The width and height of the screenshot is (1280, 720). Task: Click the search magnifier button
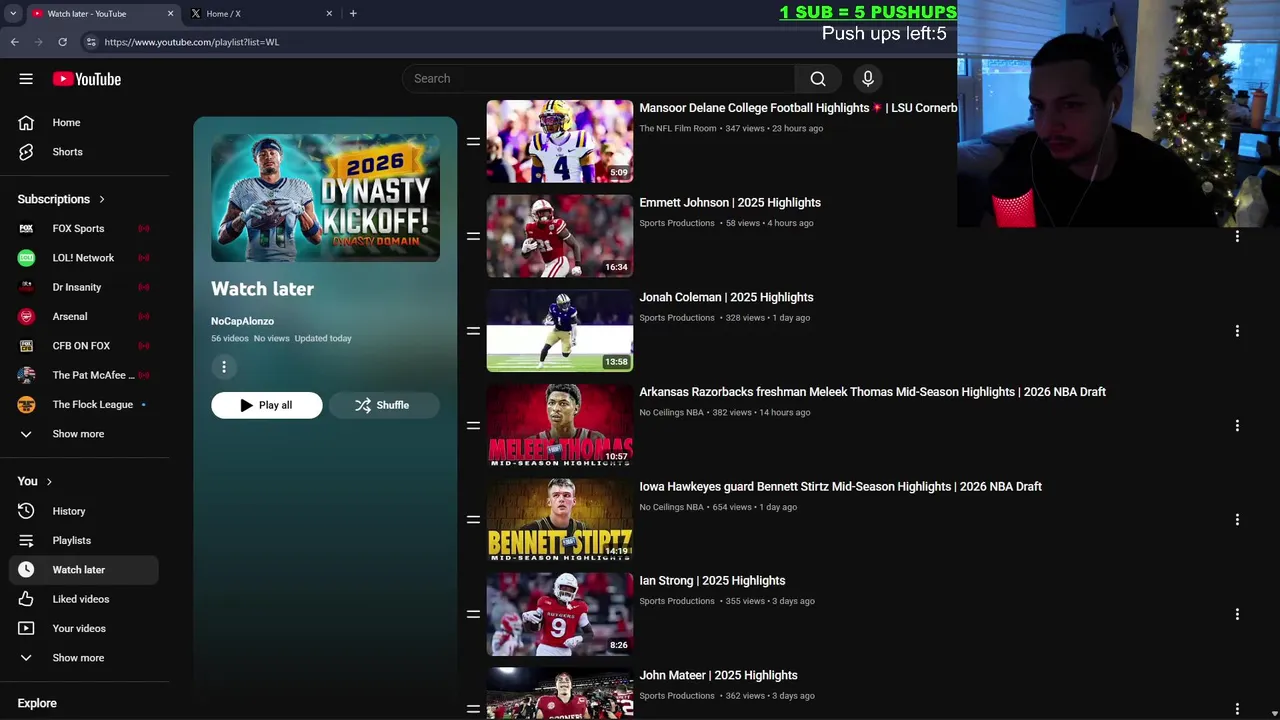coord(818,78)
